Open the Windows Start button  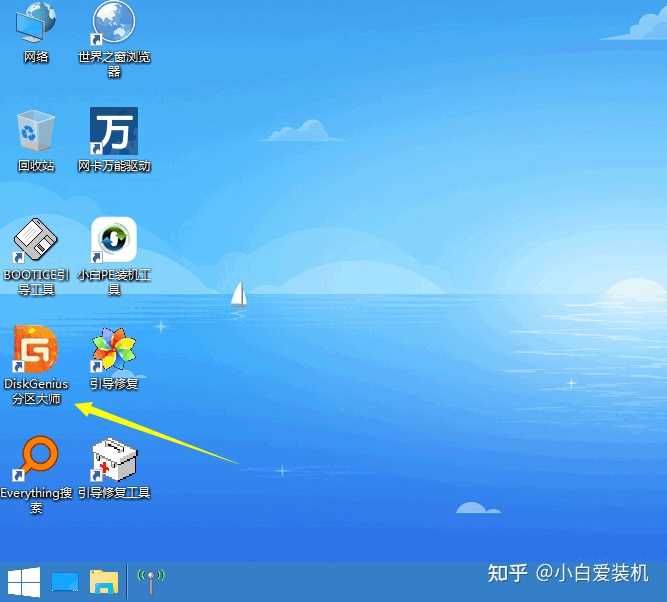(x=24, y=582)
